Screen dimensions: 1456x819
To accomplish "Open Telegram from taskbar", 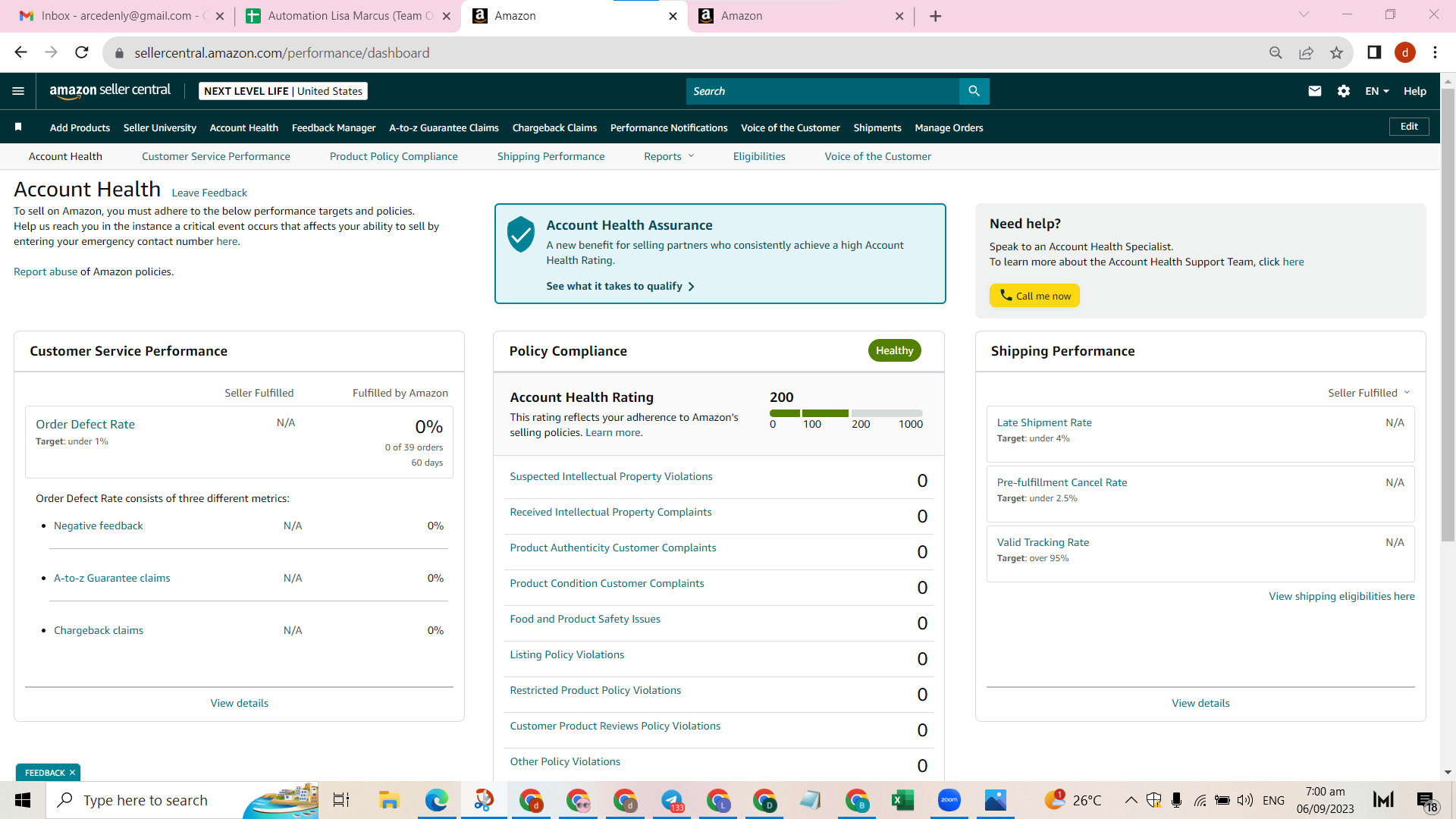I will pos(672,800).
